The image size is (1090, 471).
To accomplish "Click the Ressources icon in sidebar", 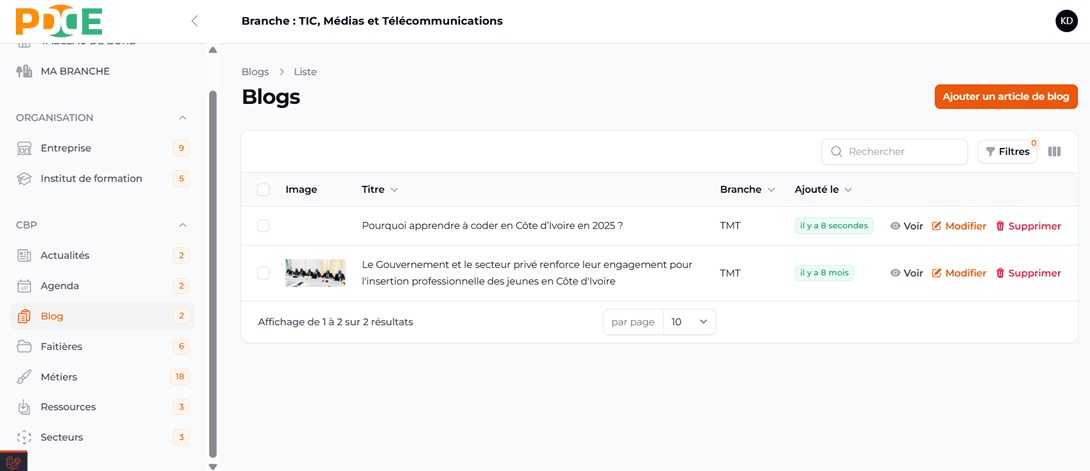I will pyautogui.click(x=24, y=407).
